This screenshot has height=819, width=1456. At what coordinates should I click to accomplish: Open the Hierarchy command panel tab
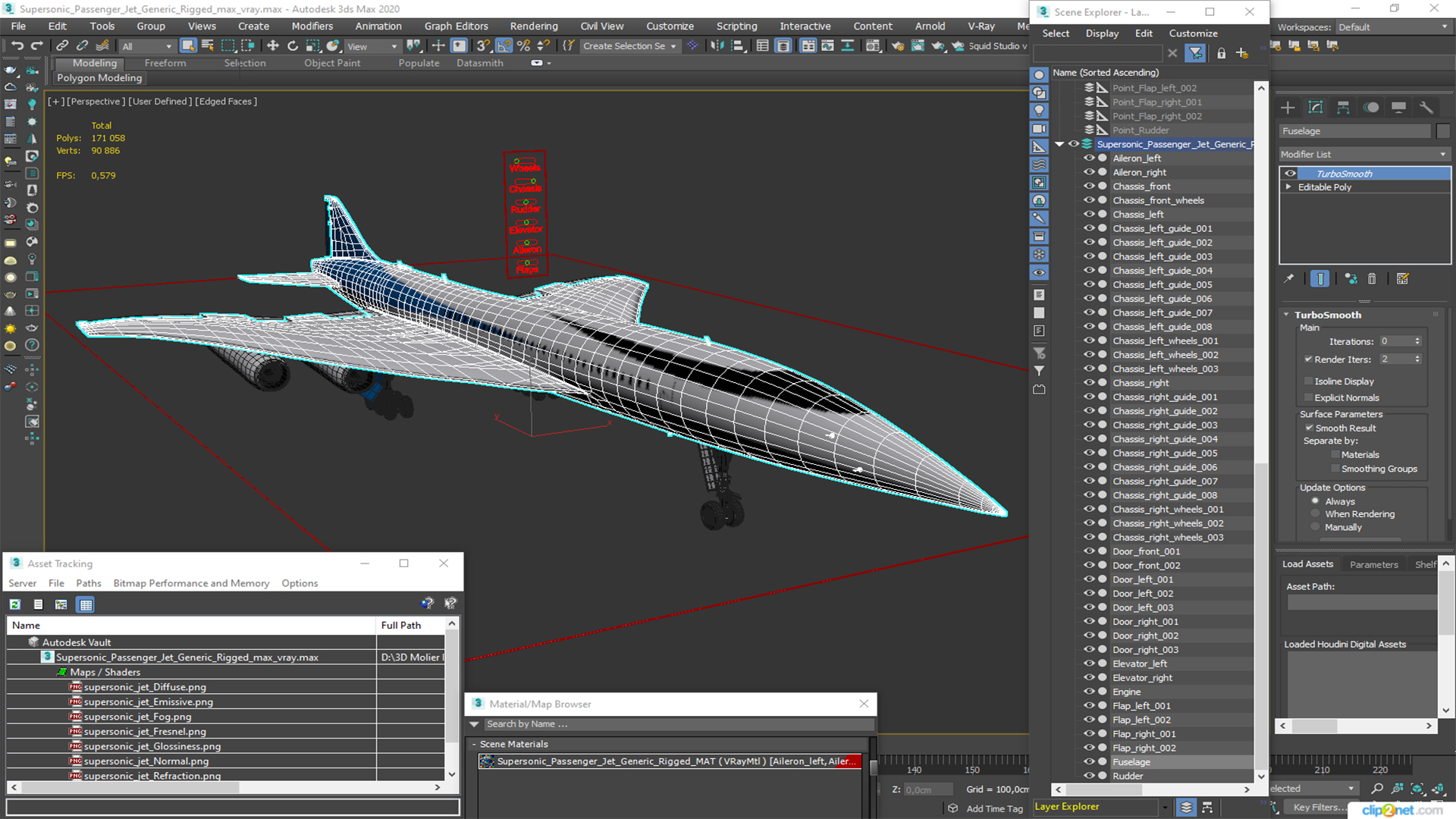click(x=1343, y=108)
